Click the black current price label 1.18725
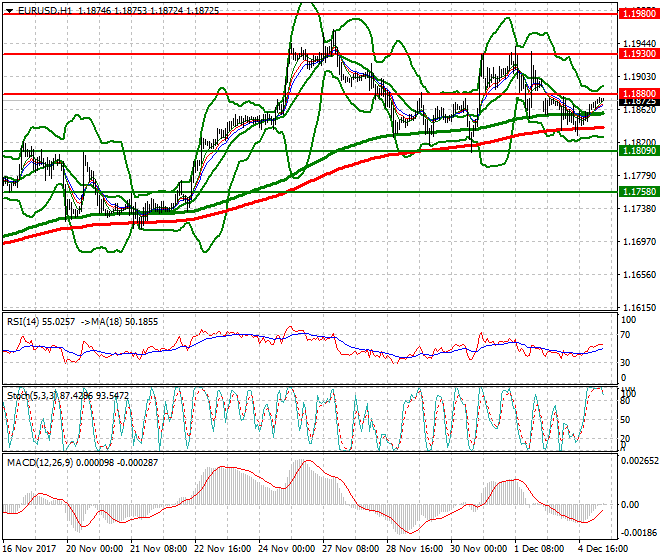The width and height of the screenshot is (660, 560). click(x=639, y=102)
